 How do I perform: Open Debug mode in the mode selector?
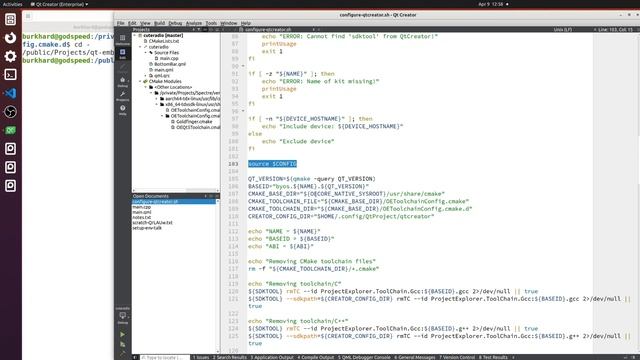click(122, 82)
